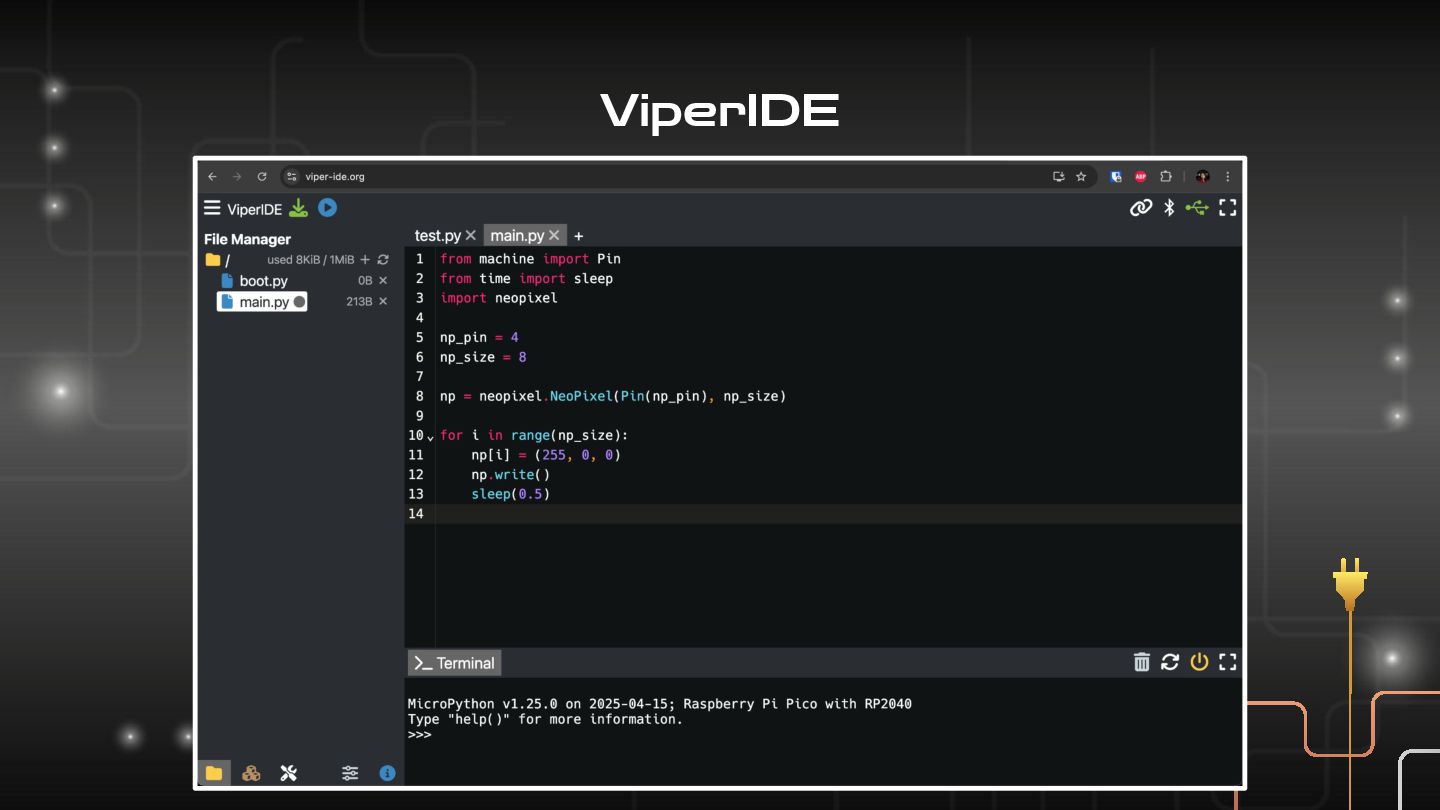Open the Bitwarden shield extension icon
Image resolution: width=1440 pixels, height=810 pixels.
click(x=1116, y=177)
